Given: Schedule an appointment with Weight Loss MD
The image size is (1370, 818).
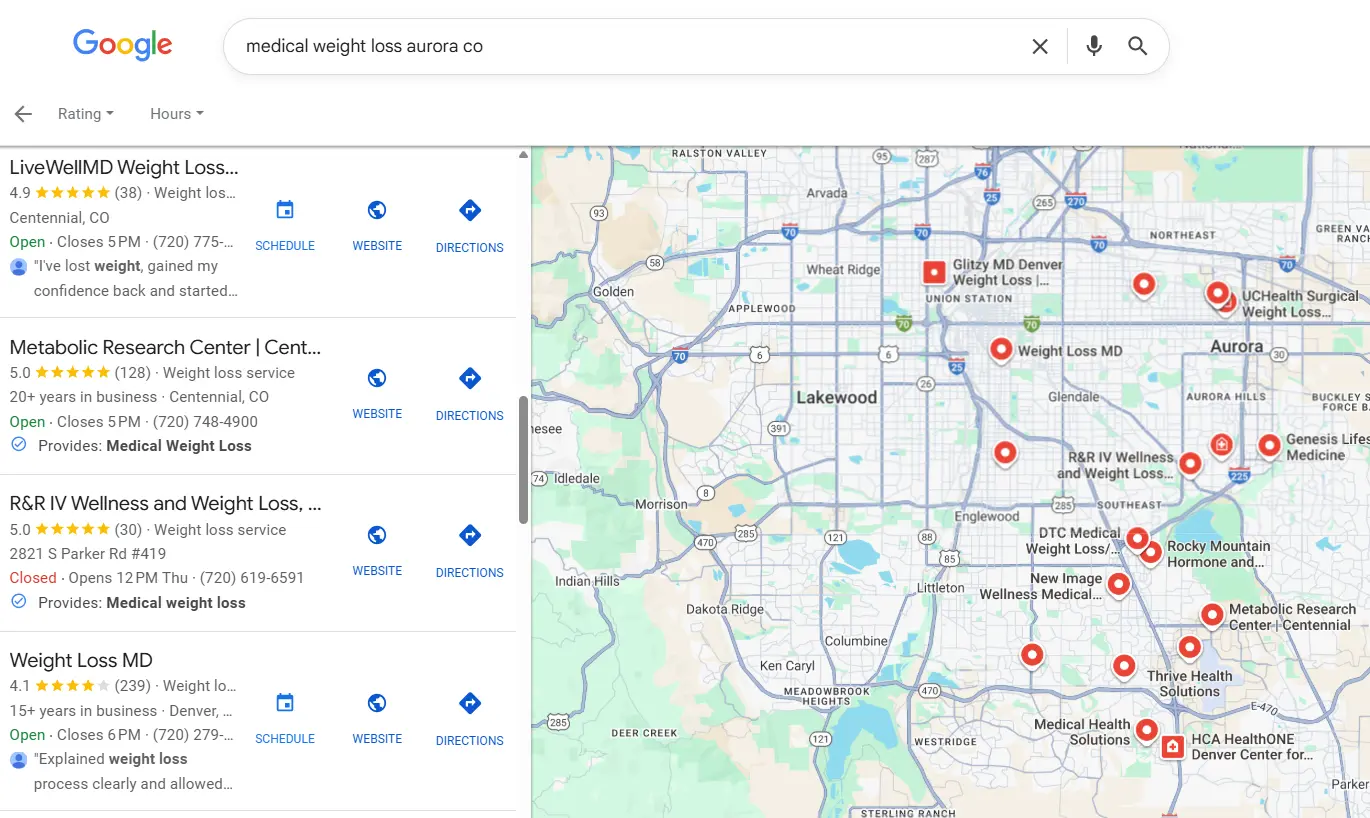Looking at the screenshot, I should point(285,718).
